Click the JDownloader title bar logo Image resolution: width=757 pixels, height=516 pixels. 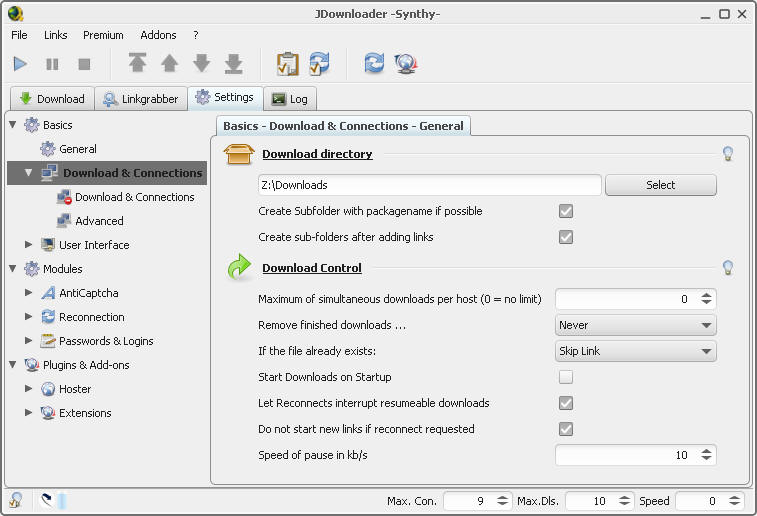[x=15, y=14]
